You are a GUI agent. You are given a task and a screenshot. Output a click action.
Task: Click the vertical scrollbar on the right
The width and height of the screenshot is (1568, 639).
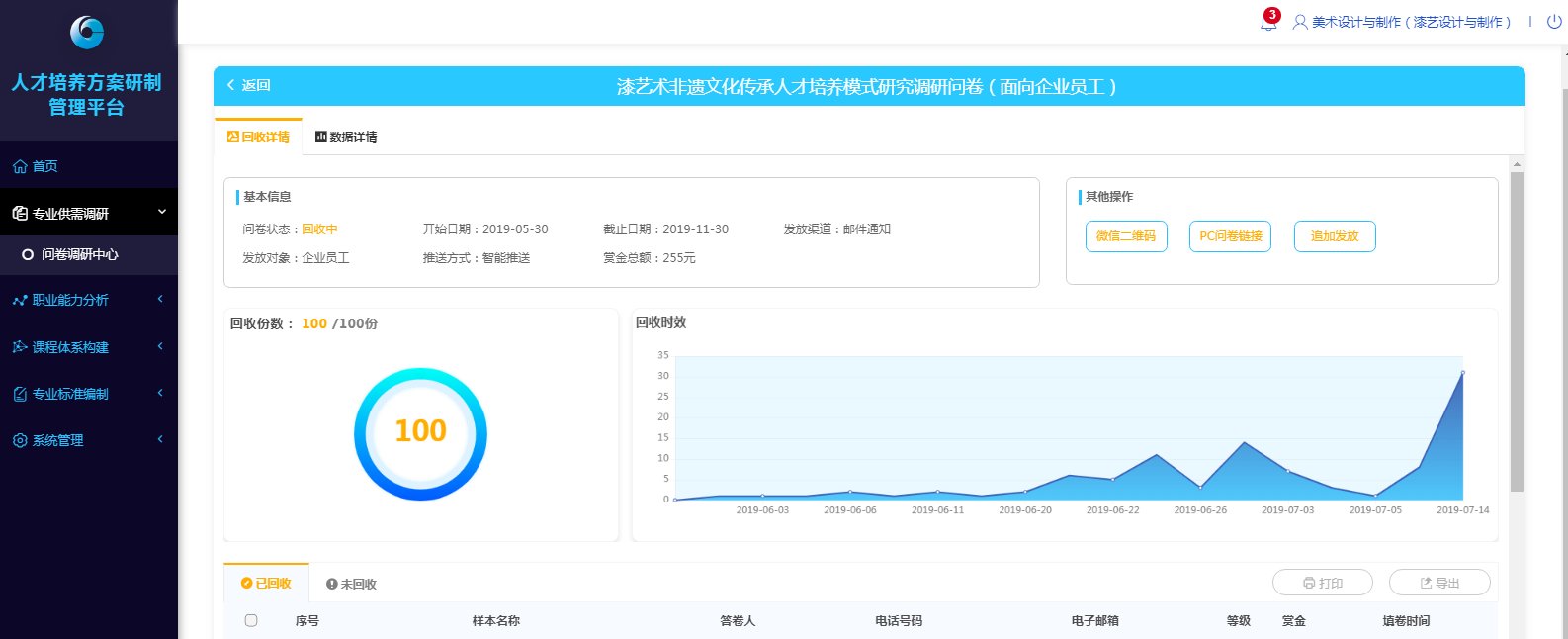click(1517, 331)
